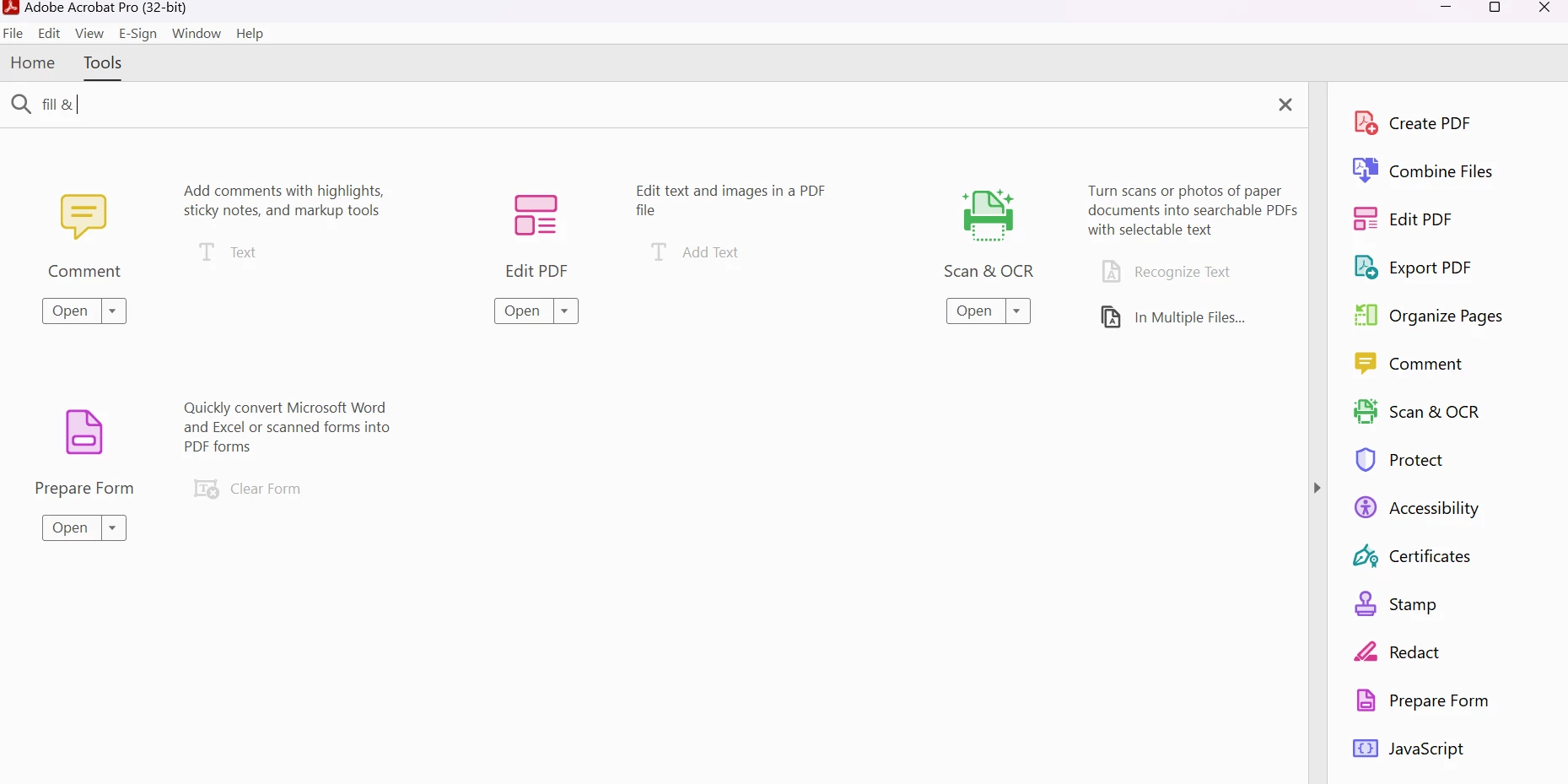Open the Scan & OCR tool with Open button

pyautogui.click(x=975, y=311)
